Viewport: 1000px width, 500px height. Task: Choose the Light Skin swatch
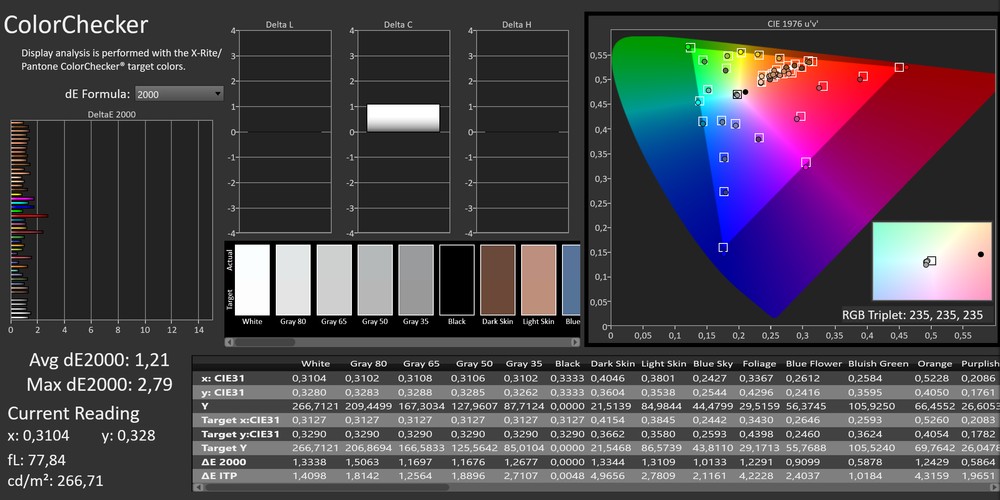(538, 280)
